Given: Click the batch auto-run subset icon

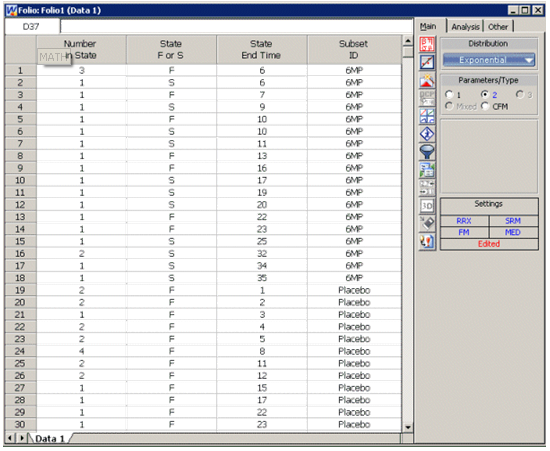Looking at the screenshot, I should [427, 170].
